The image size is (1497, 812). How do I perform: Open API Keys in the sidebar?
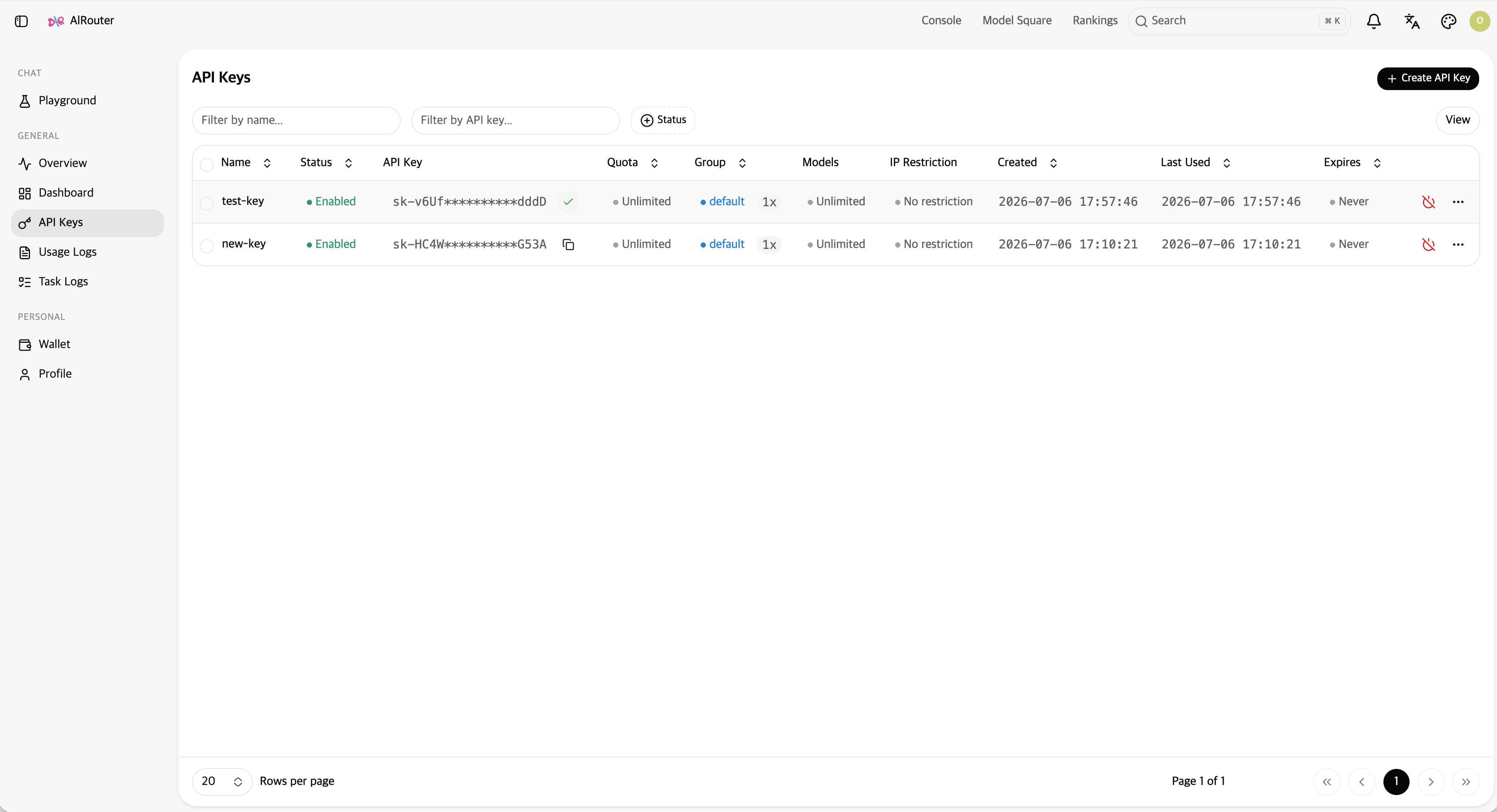pyautogui.click(x=87, y=223)
